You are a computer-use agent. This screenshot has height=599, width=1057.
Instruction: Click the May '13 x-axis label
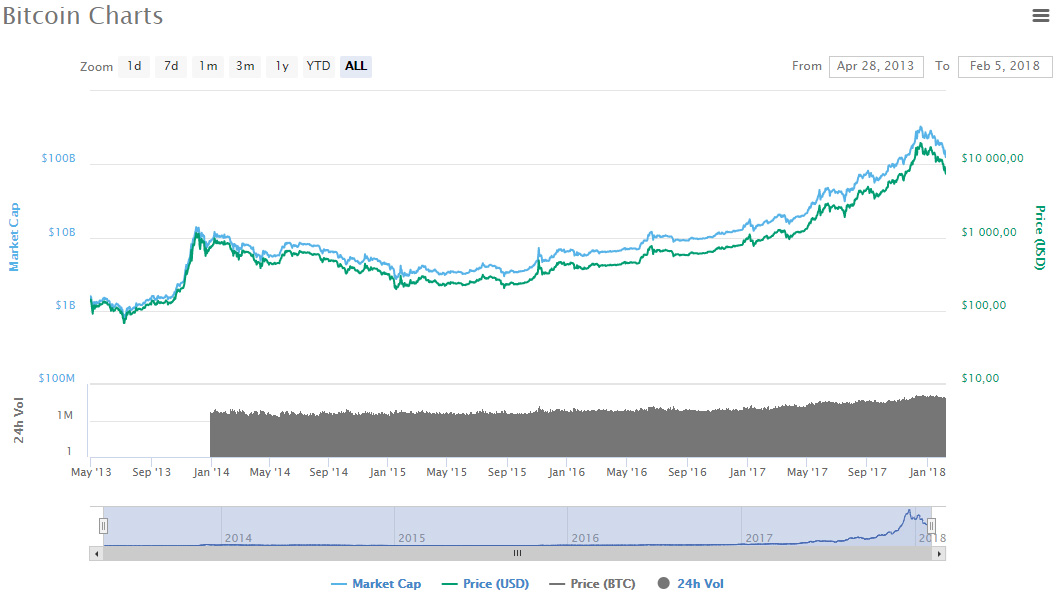tap(91, 472)
